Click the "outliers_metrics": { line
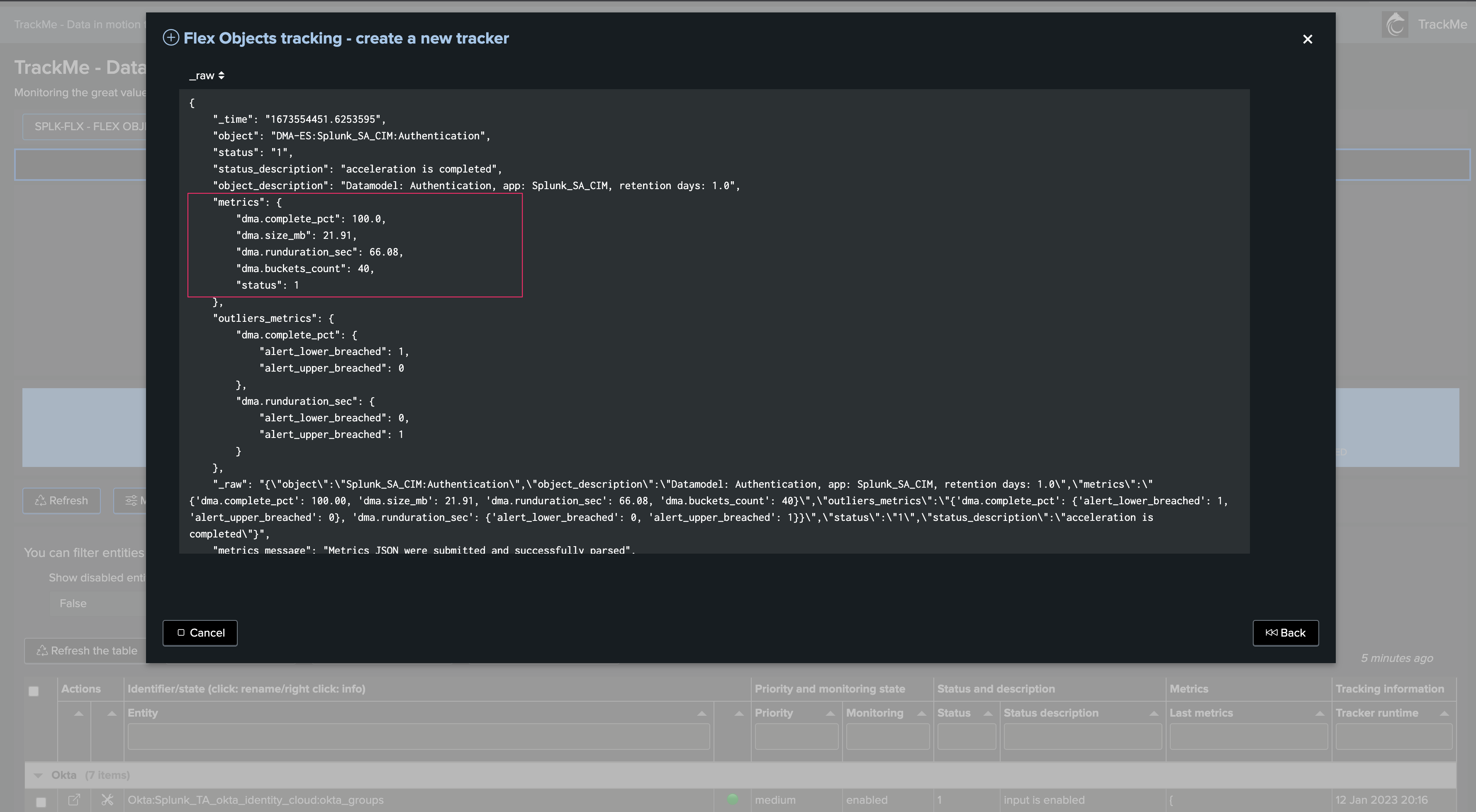 273,318
